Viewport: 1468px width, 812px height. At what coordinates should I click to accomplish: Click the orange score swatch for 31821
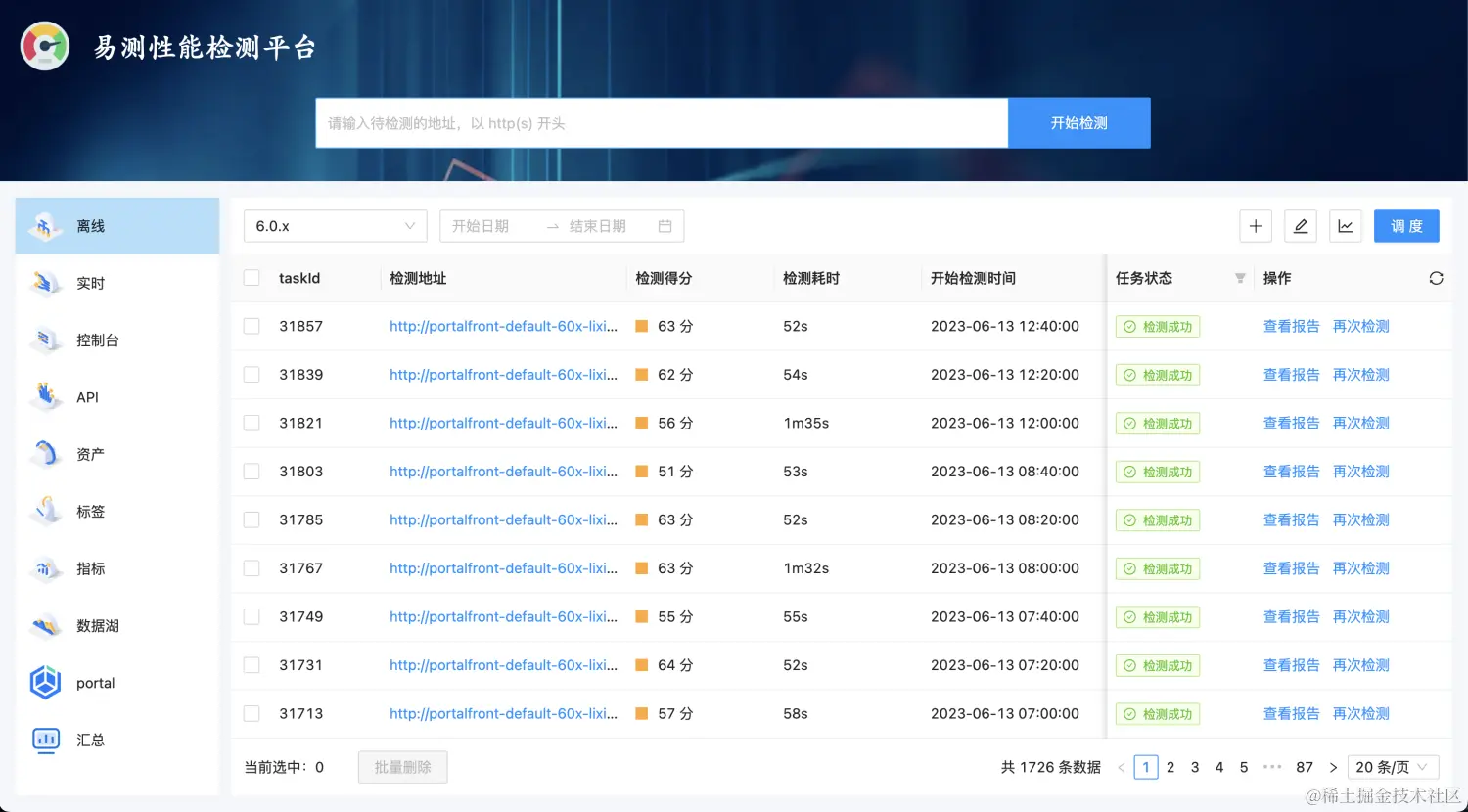click(x=642, y=423)
